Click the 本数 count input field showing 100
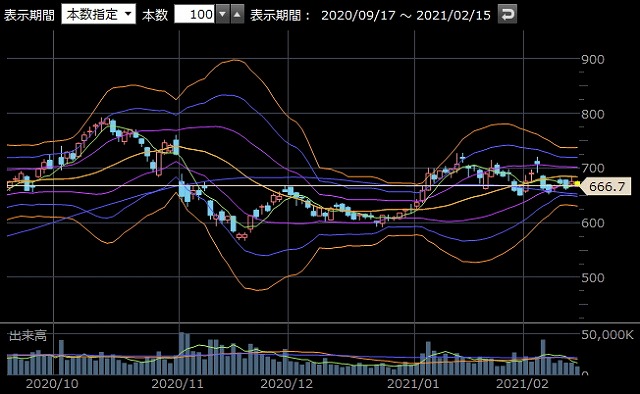The height and width of the screenshot is (394, 640). pos(194,15)
